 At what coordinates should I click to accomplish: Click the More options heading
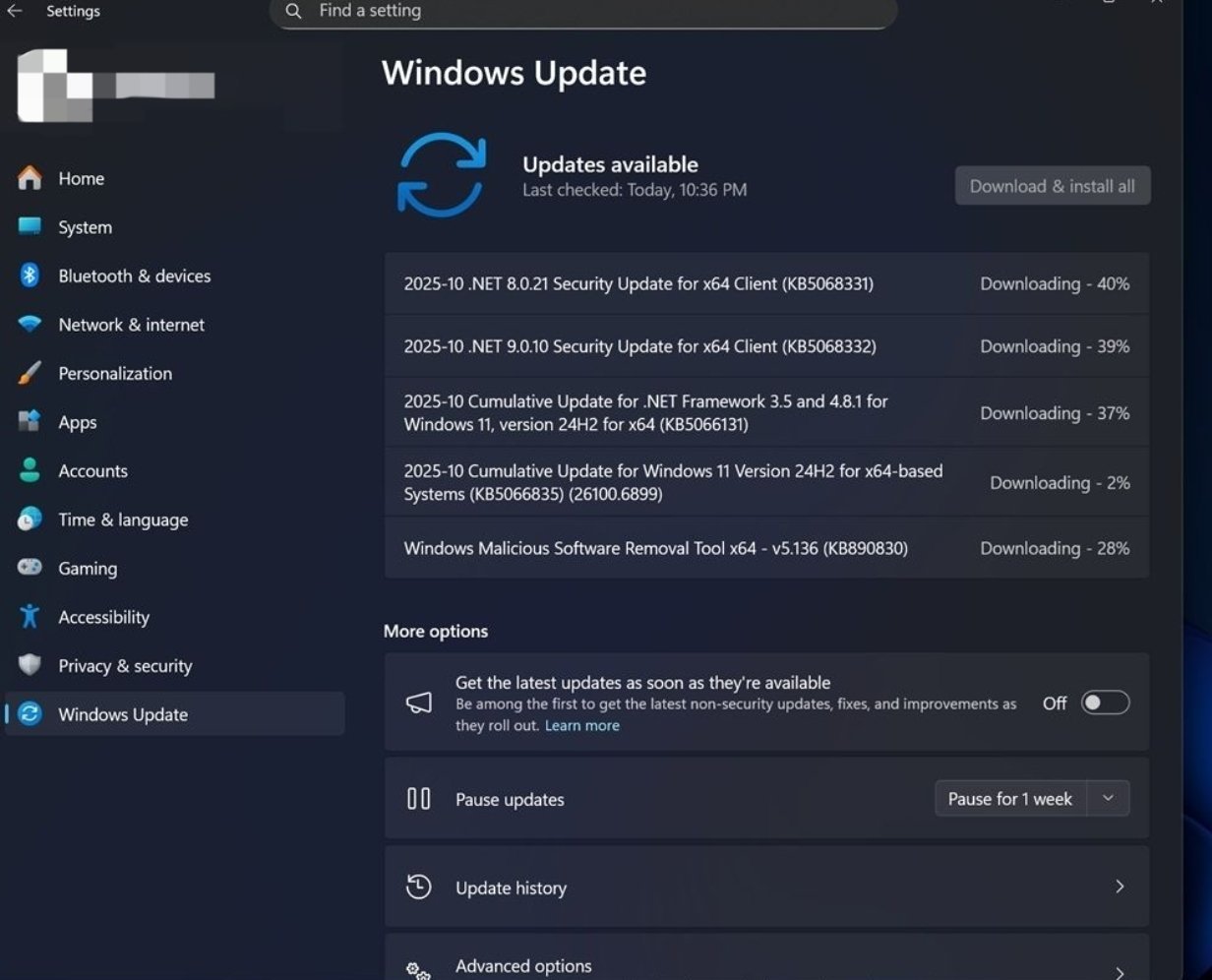click(436, 631)
